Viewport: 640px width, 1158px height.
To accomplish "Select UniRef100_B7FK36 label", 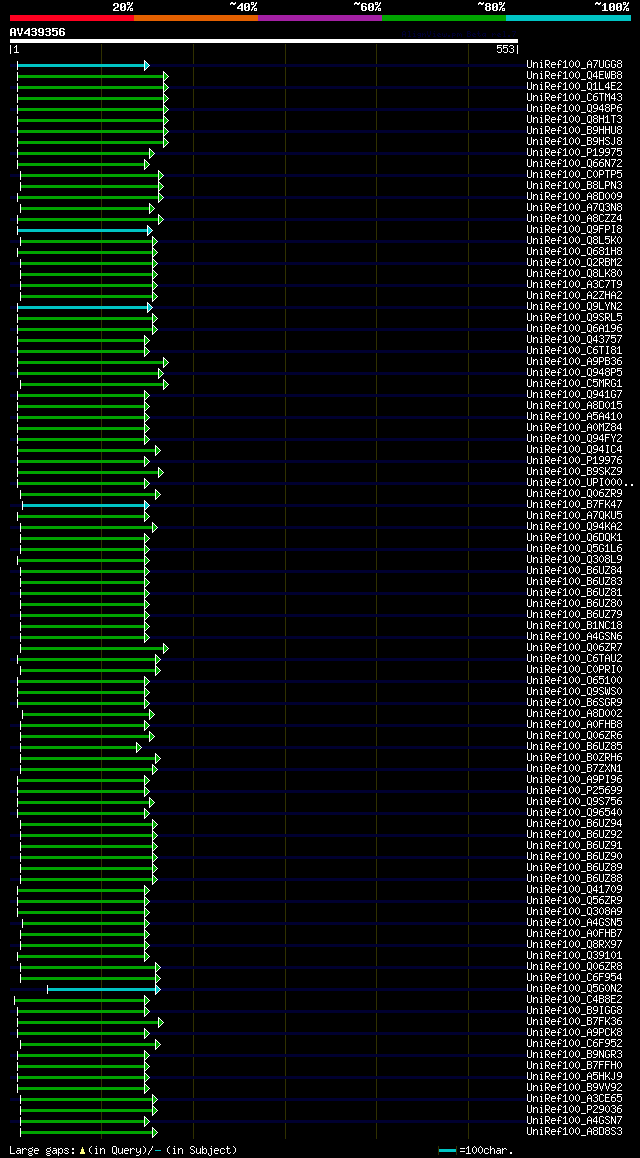I will pyautogui.click(x=574, y=1021).
